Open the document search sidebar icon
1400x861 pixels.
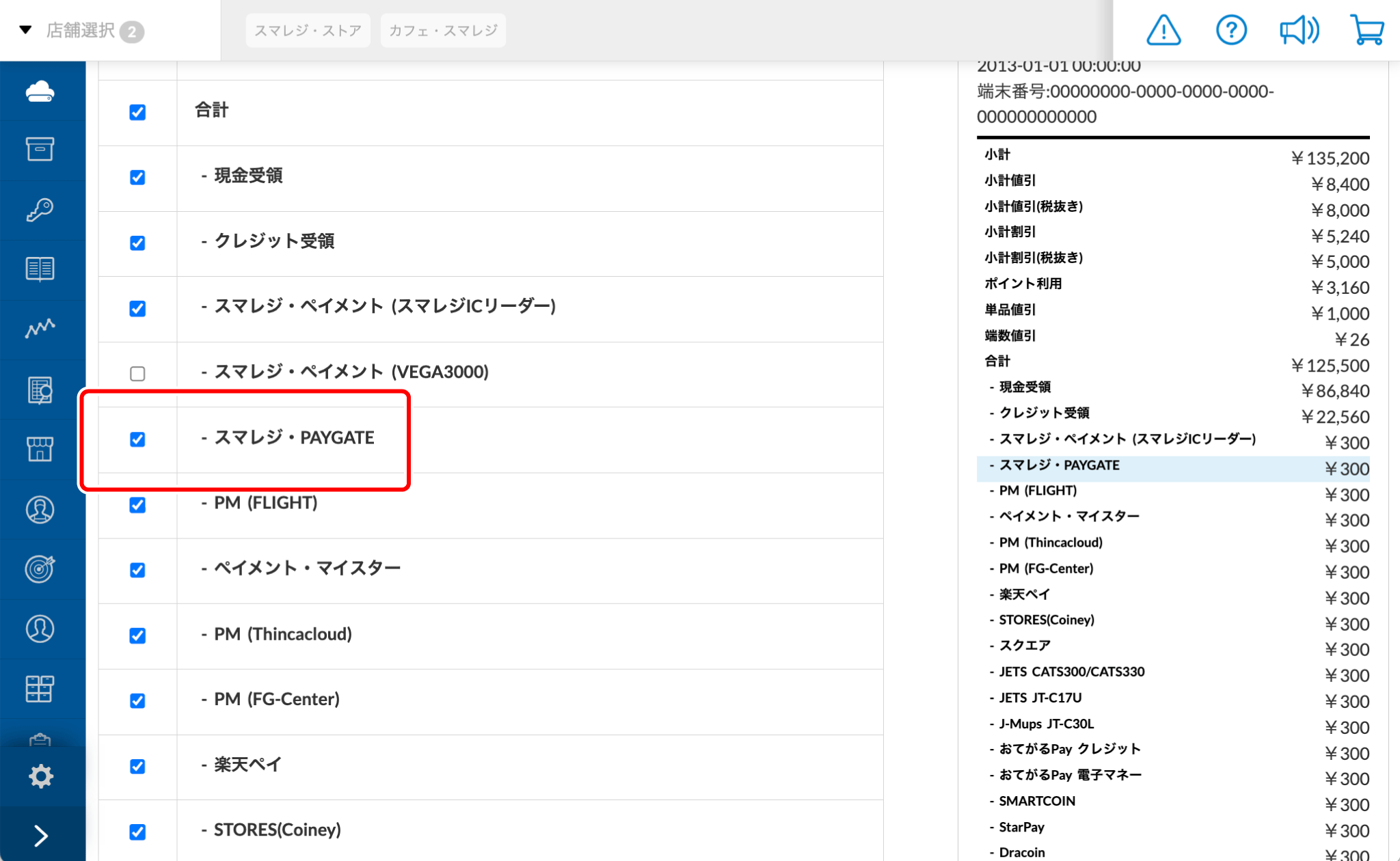coord(40,390)
